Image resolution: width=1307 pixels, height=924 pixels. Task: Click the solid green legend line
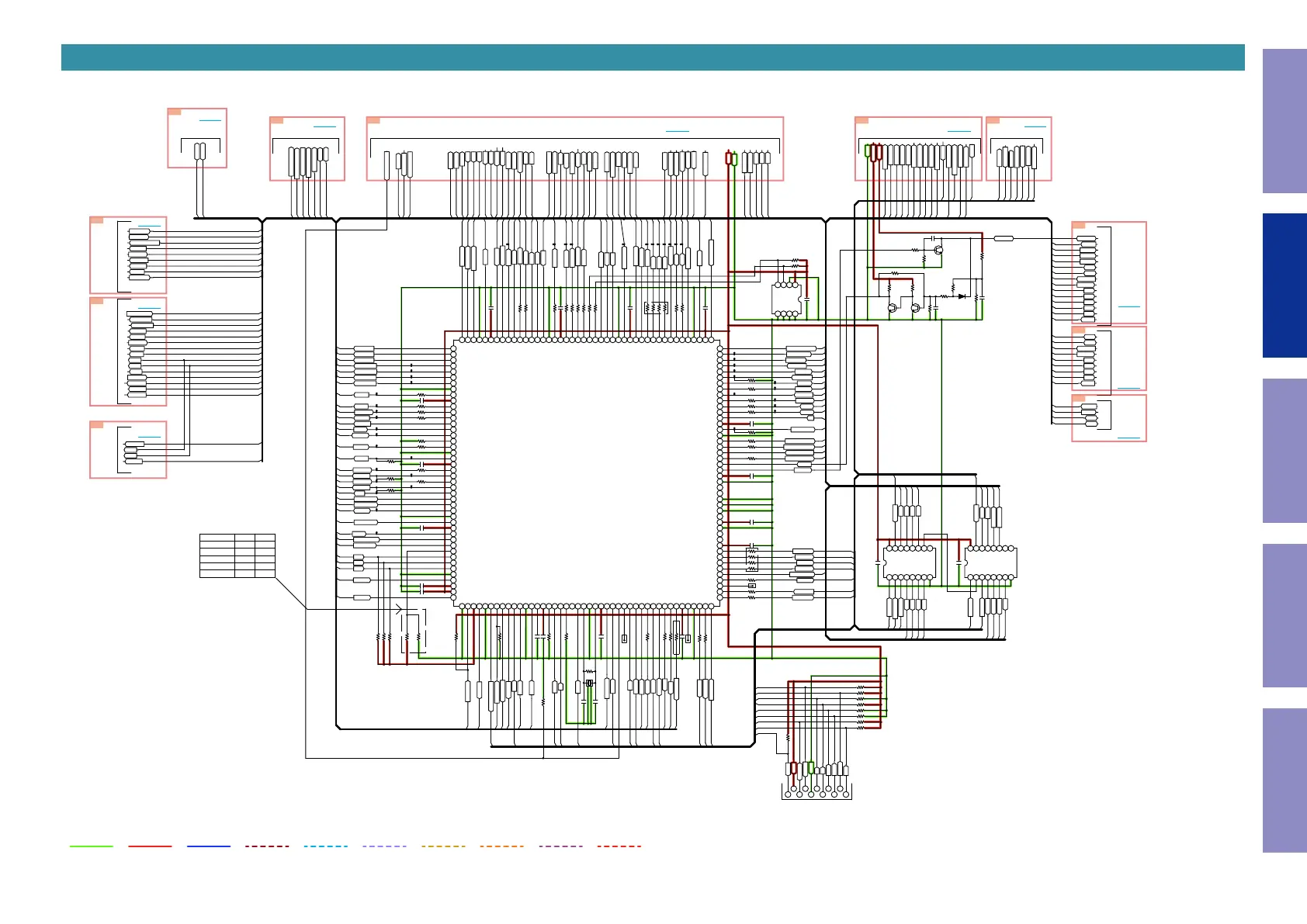click(91, 846)
